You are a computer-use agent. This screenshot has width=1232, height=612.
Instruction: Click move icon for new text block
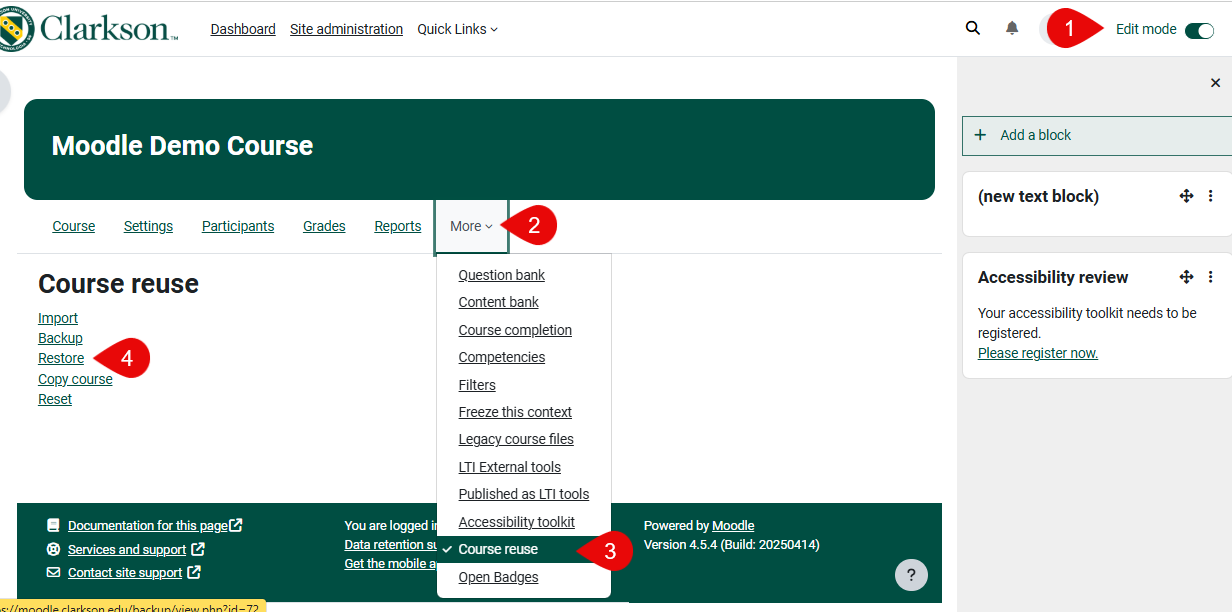point(1186,196)
